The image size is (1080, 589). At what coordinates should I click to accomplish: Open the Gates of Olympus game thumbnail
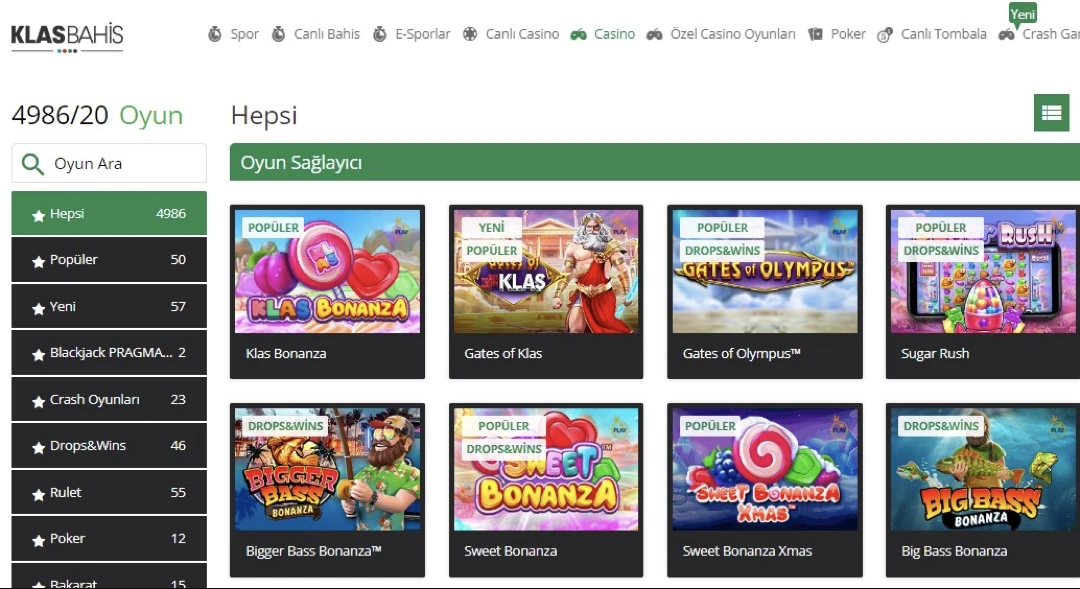pos(765,271)
